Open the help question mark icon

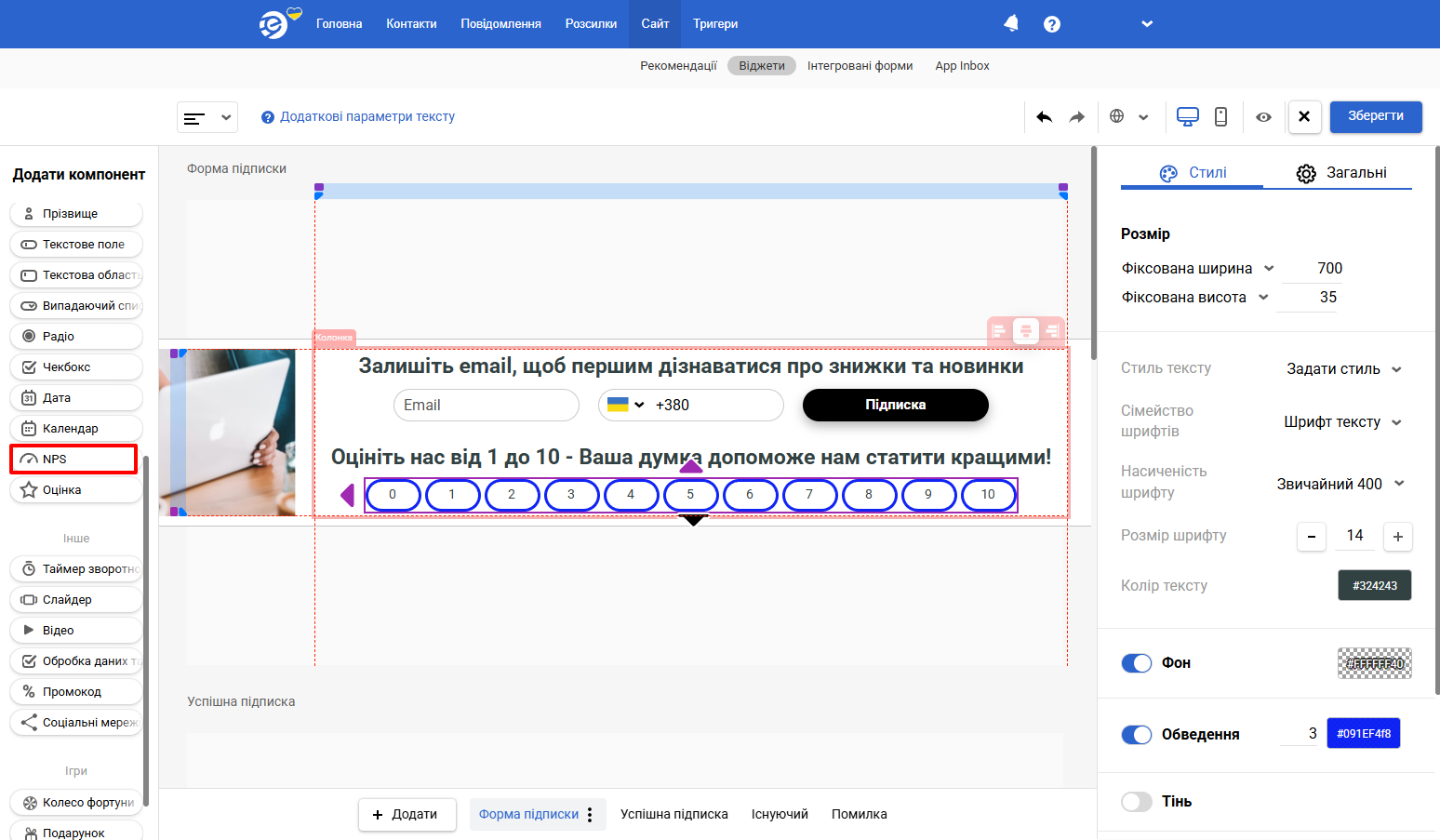click(1052, 24)
